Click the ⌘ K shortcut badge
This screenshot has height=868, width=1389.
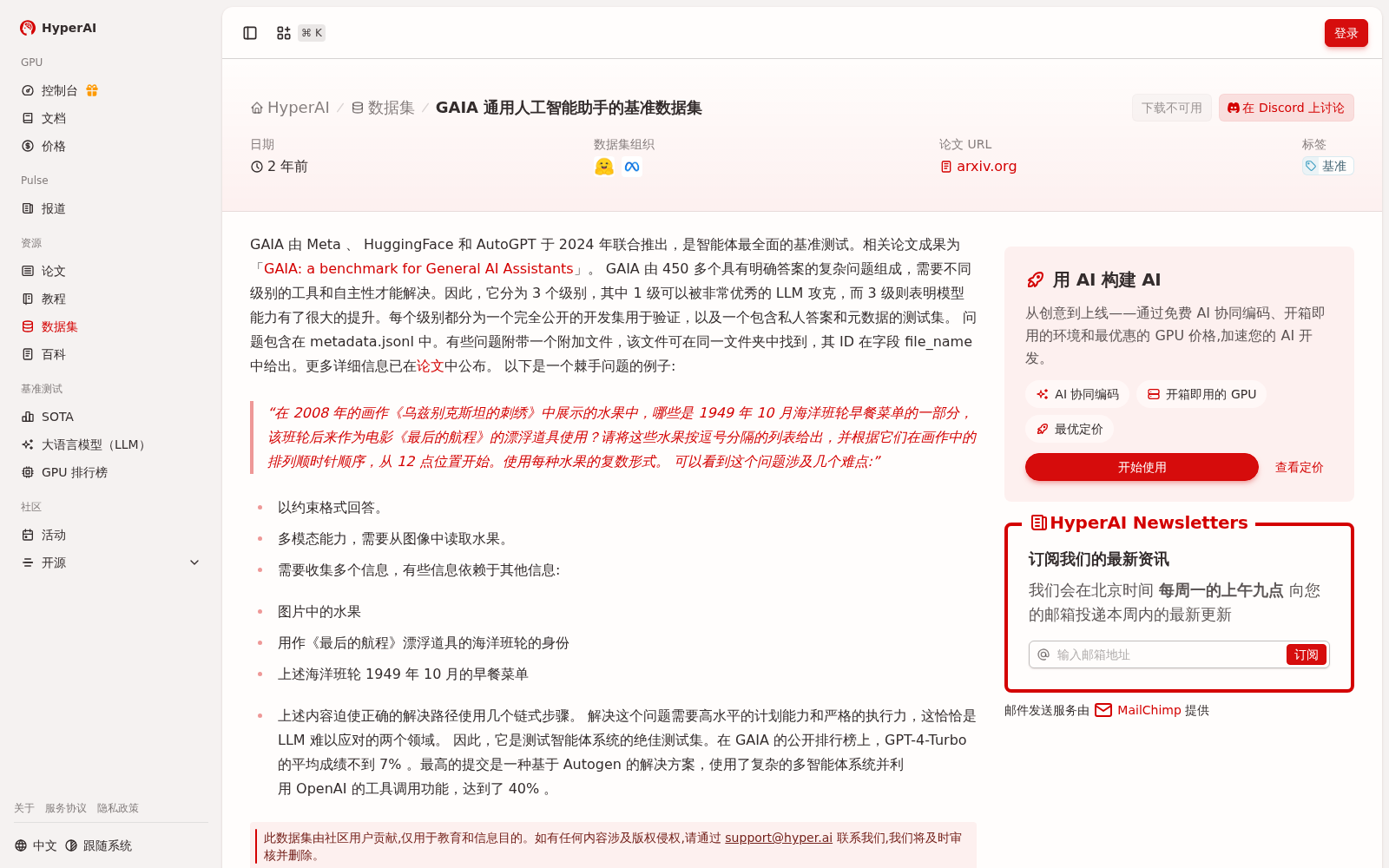point(312,33)
